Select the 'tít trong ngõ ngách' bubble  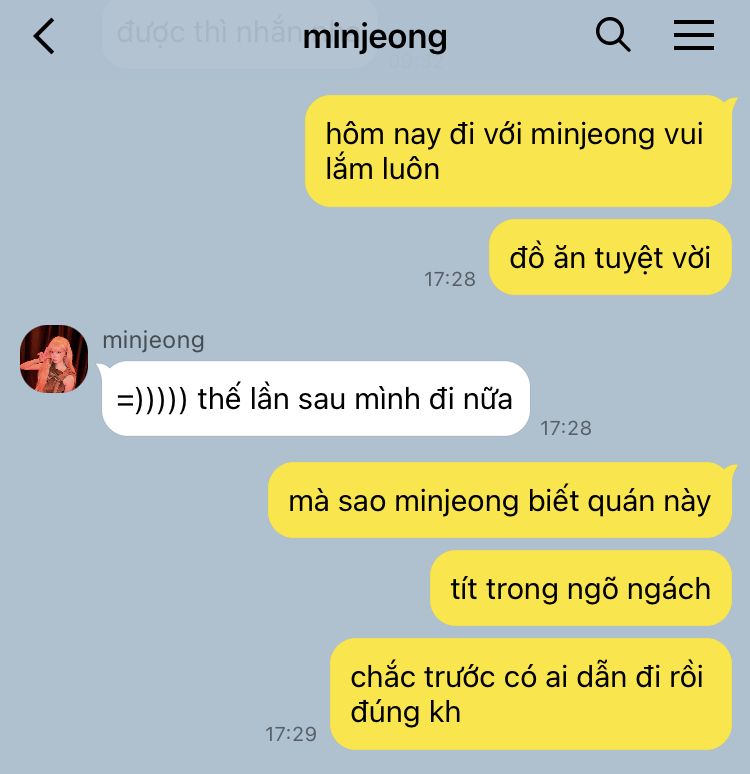pos(581,588)
